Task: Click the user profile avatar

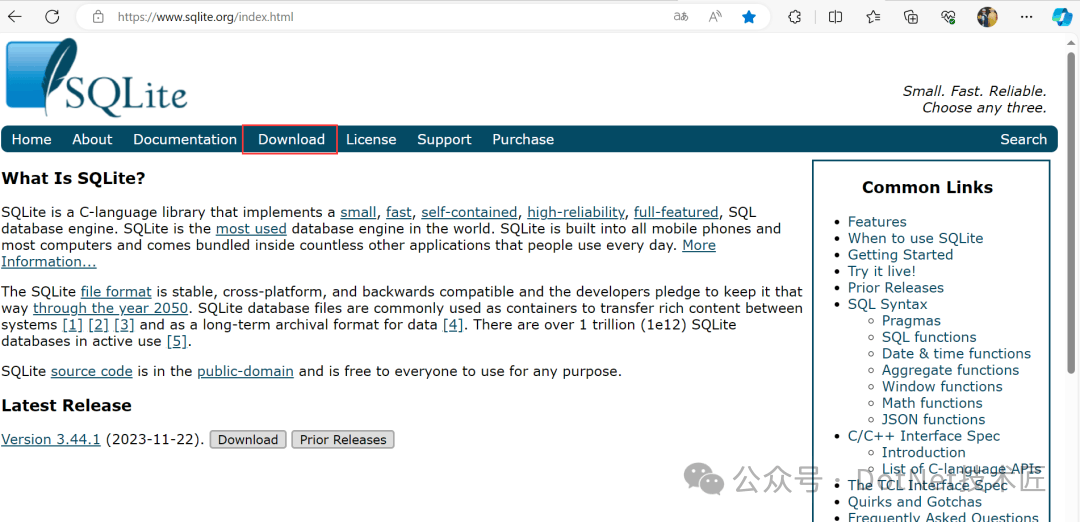Action: click(x=987, y=17)
